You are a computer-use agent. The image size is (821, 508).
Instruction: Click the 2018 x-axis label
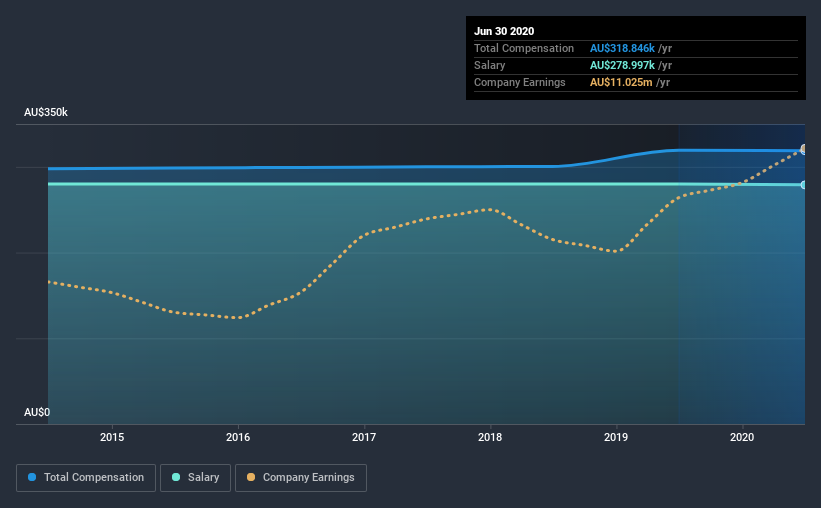click(x=490, y=437)
